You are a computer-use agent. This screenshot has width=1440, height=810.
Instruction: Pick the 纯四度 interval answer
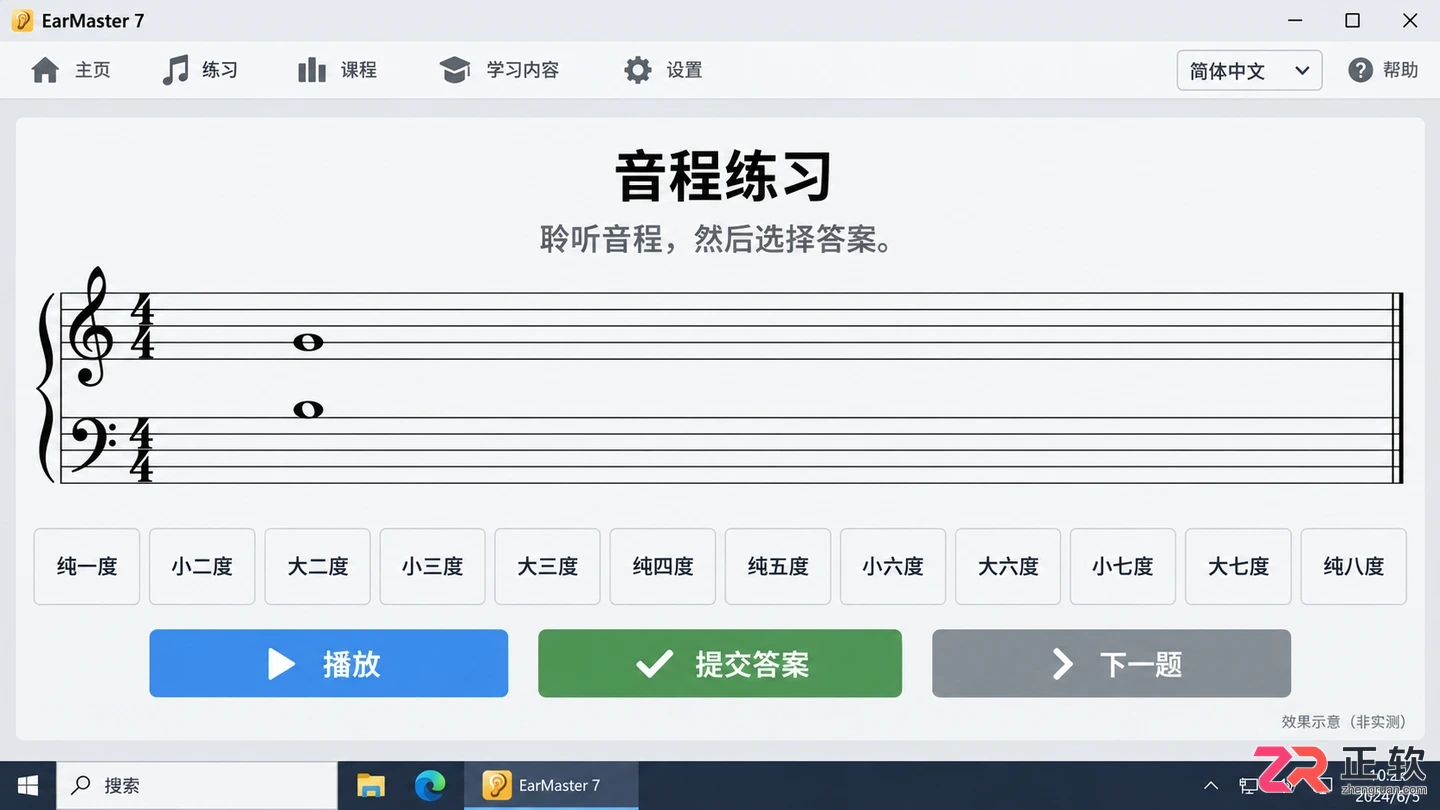(663, 567)
